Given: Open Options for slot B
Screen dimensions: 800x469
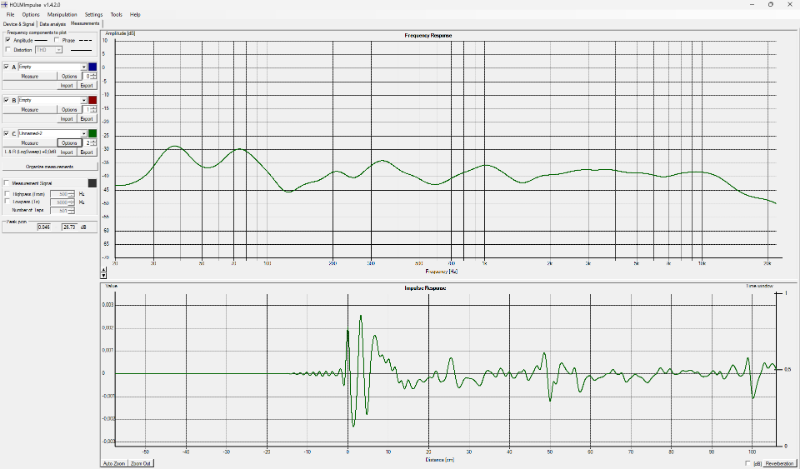Looking at the screenshot, I should coord(69,110).
